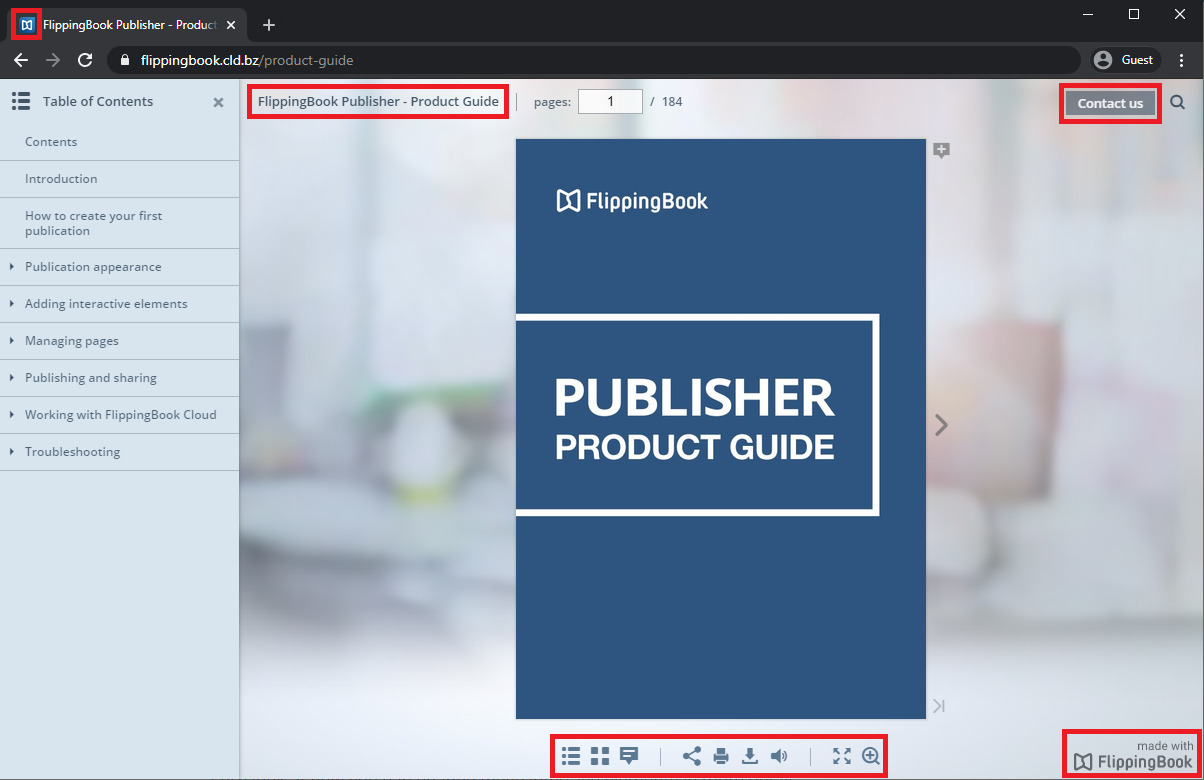Select Publishing and sharing text in sidebar
Image resolution: width=1204 pixels, height=780 pixels.
[x=91, y=378]
